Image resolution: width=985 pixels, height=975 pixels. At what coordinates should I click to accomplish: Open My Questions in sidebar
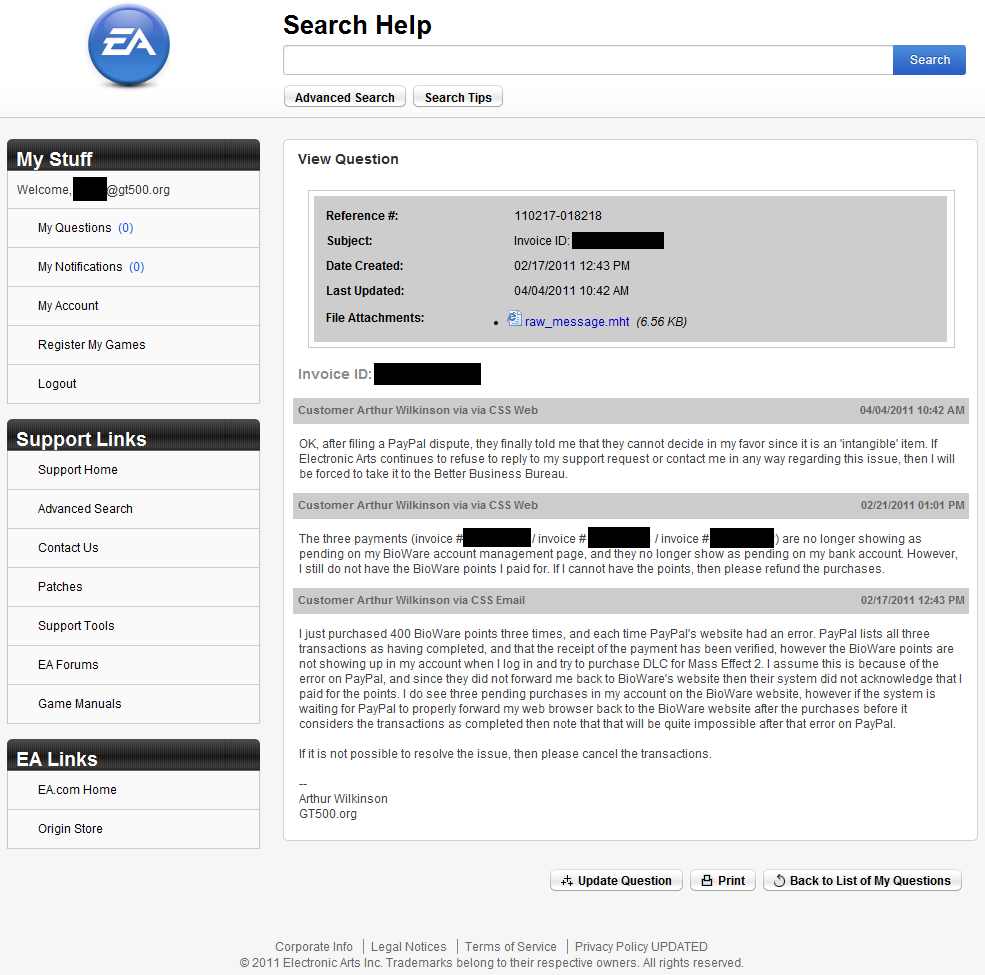[x=75, y=228]
